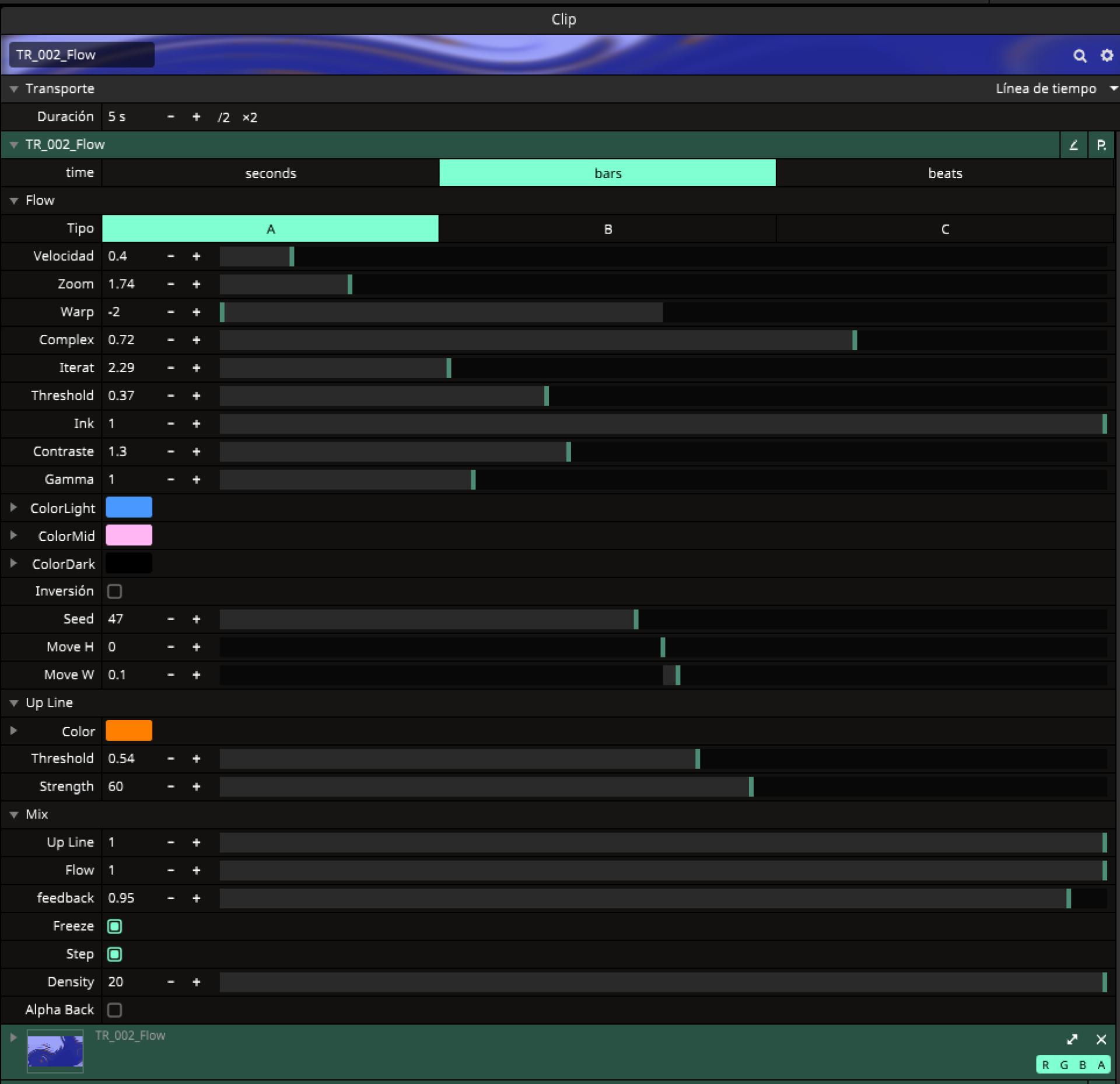Collapse the Up Line section

pos(14,703)
